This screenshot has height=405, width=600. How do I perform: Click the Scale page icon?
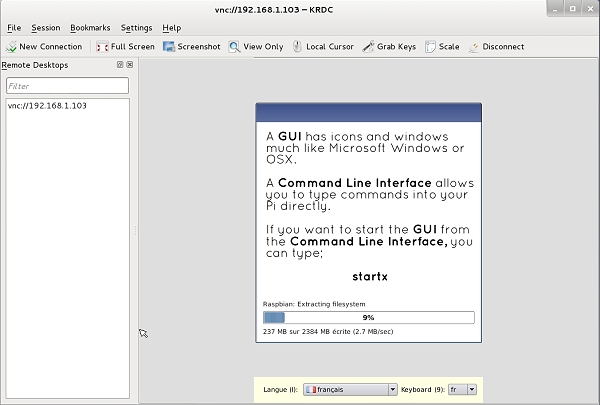430,47
